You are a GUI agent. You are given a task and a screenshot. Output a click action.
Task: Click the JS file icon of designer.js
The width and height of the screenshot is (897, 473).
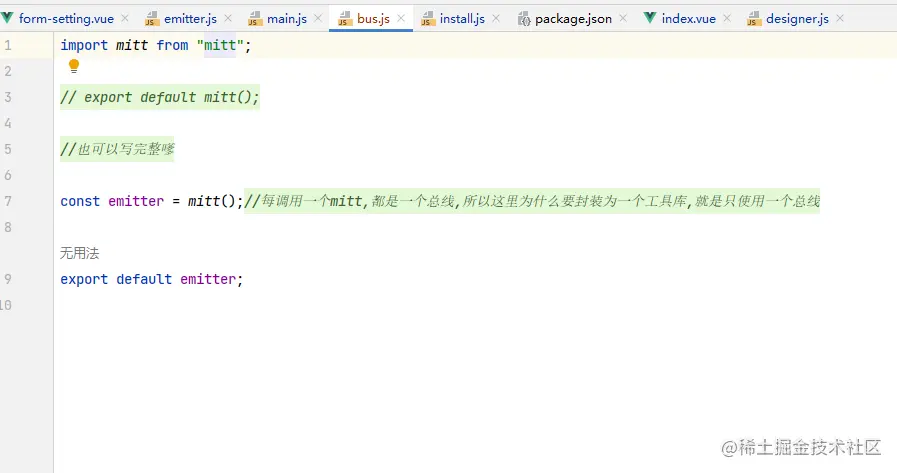(x=753, y=19)
